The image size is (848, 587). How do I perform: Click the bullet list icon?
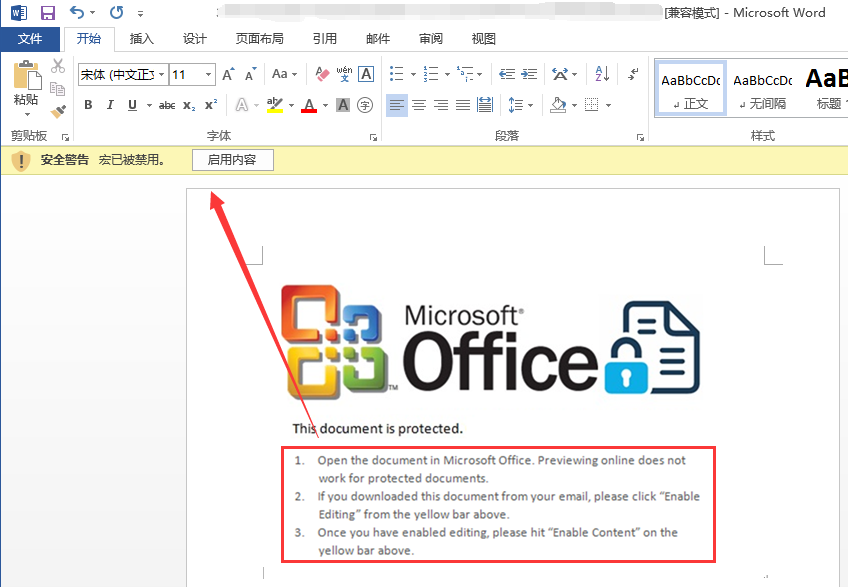[397, 74]
